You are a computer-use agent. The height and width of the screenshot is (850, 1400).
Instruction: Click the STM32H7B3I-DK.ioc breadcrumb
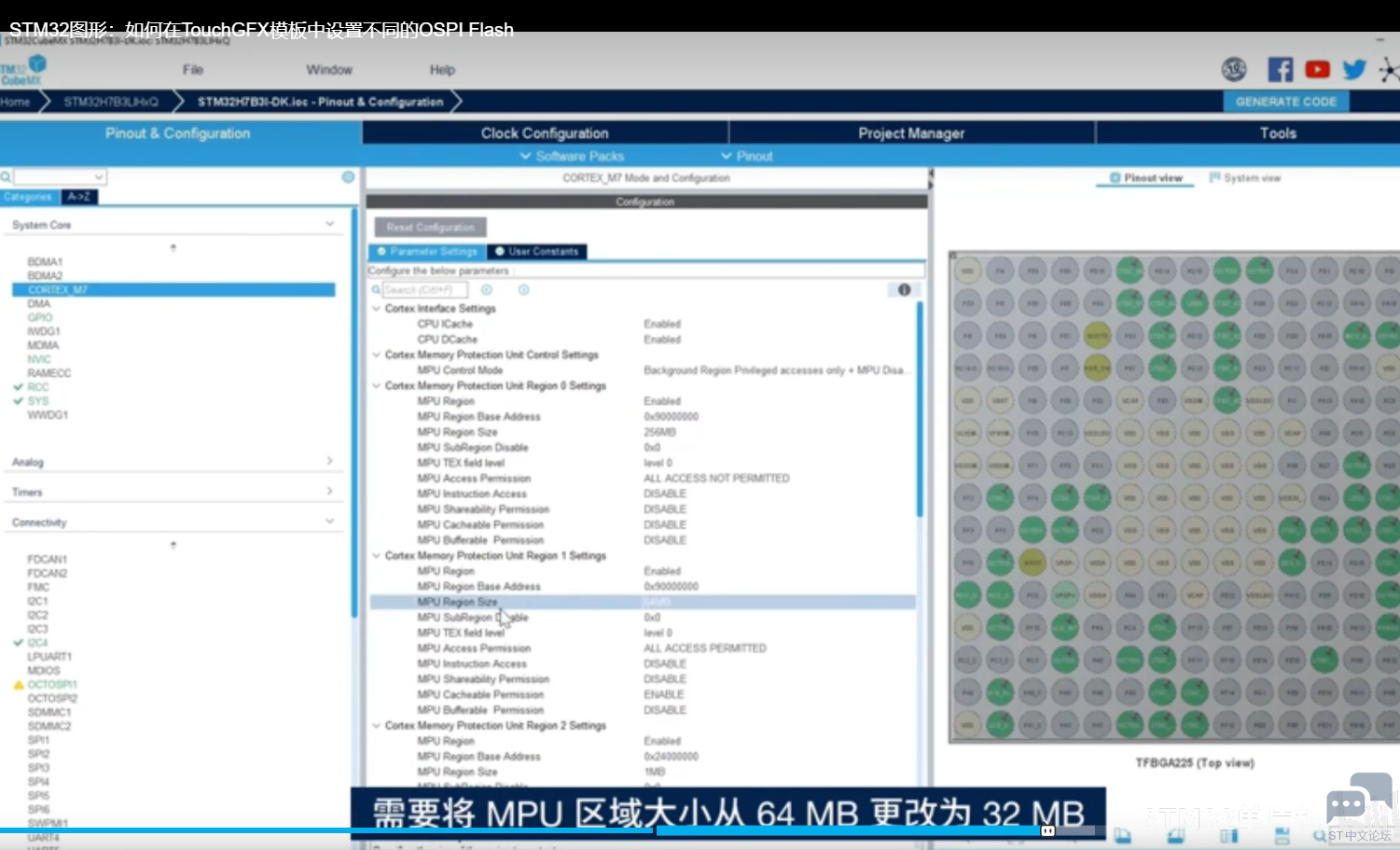(x=320, y=102)
